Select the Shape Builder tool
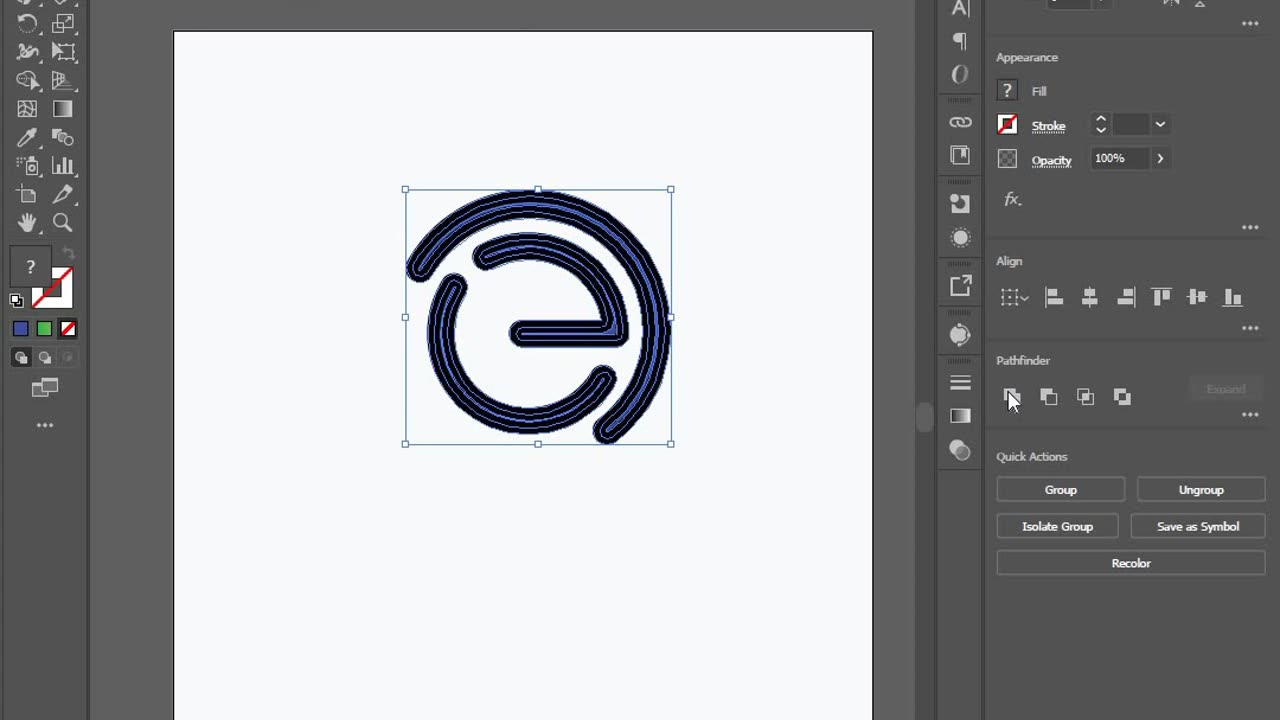1280x720 pixels. pyautogui.click(x=27, y=80)
